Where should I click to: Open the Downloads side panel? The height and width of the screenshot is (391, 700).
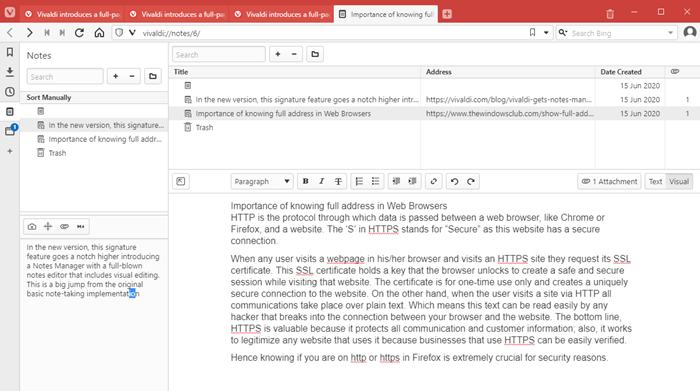point(9,72)
